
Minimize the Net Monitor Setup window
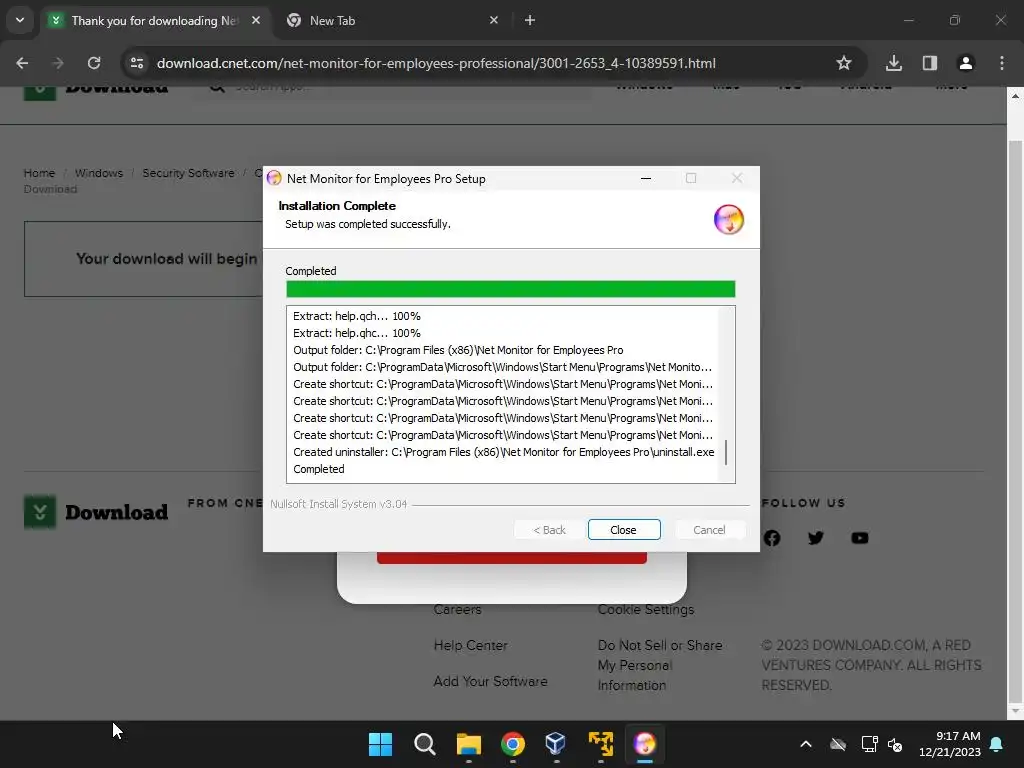(646, 178)
